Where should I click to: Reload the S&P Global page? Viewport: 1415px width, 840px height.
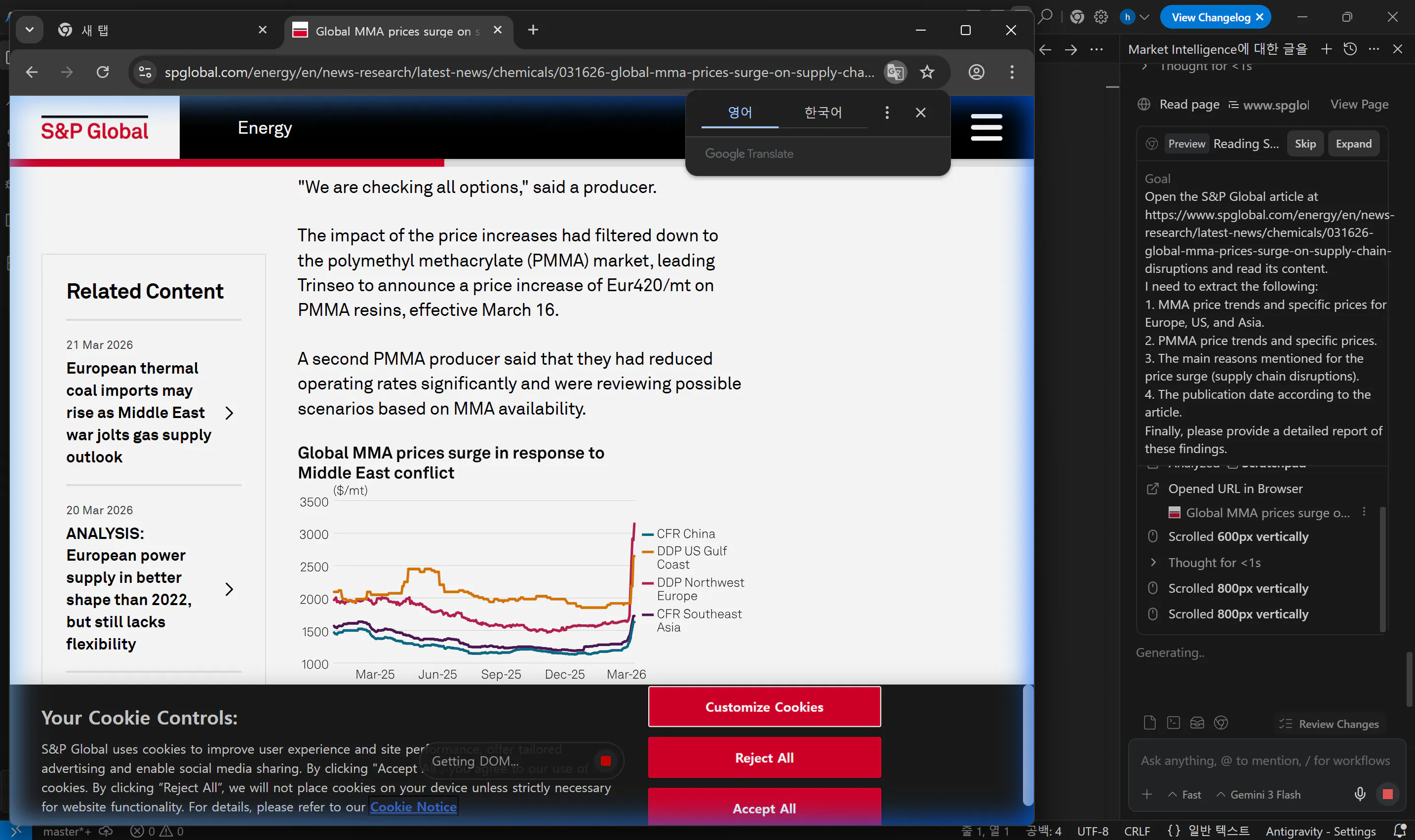pyautogui.click(x=103, y=72)
